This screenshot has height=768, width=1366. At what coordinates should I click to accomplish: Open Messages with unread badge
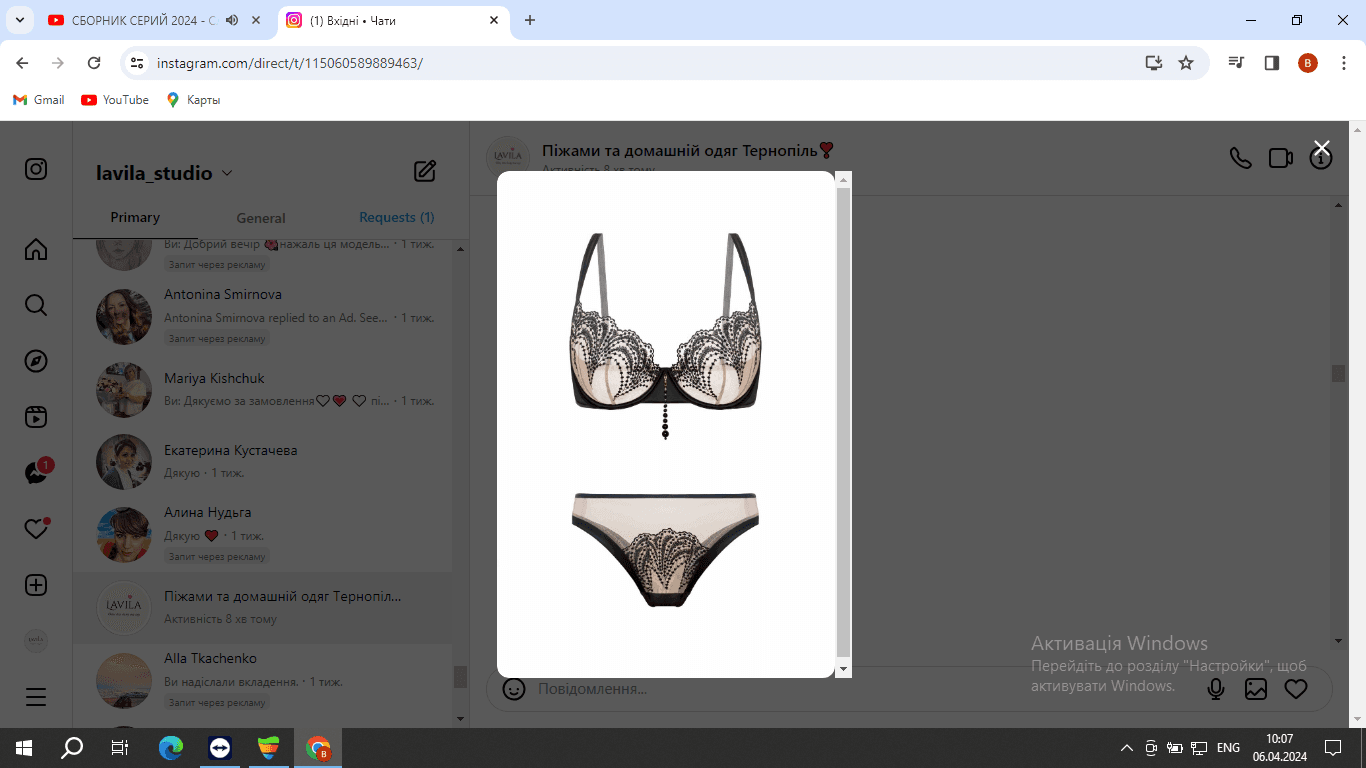click(38, 472)
